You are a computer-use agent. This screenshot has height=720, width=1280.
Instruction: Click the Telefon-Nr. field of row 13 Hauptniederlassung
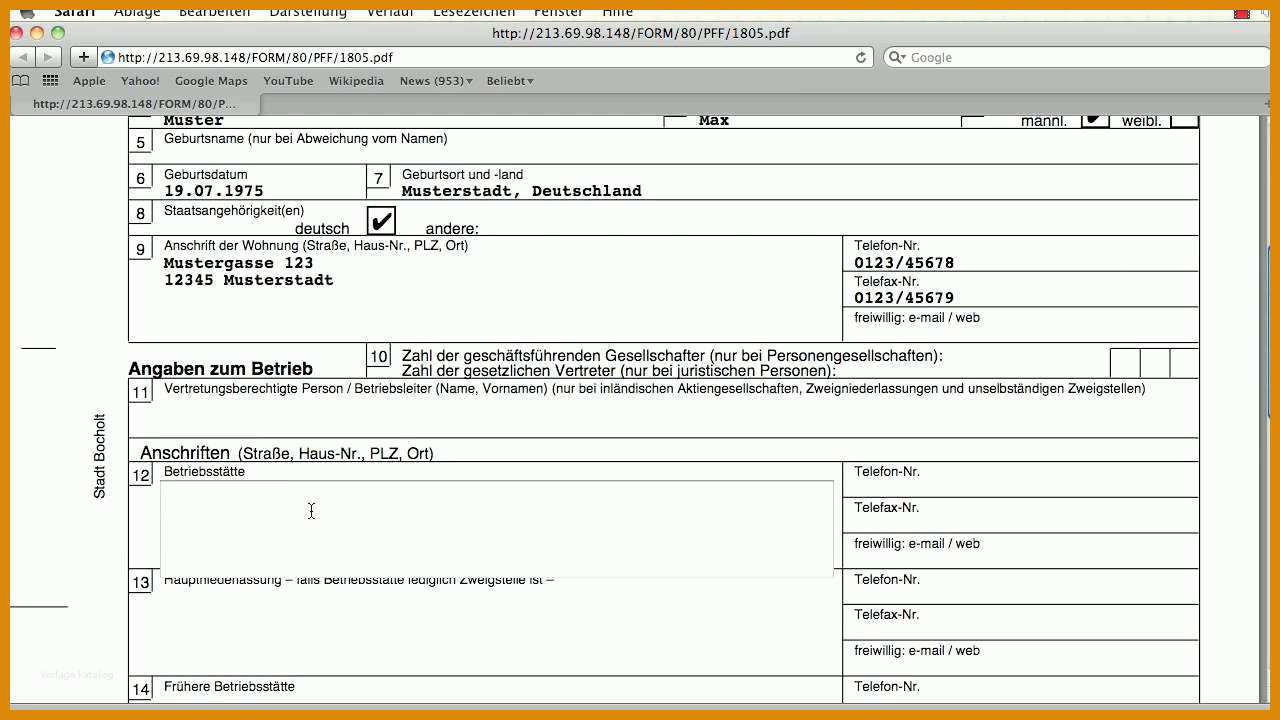[1020, 587]
